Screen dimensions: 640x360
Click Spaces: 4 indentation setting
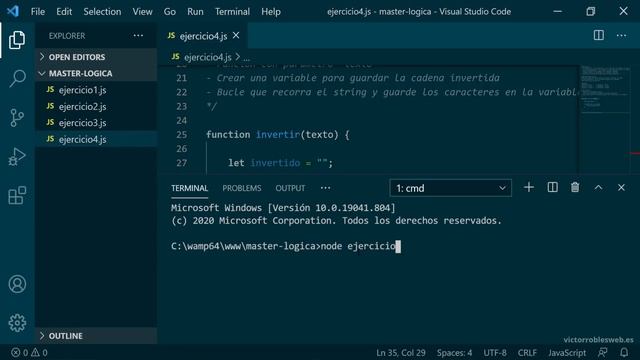pos(454,353)
